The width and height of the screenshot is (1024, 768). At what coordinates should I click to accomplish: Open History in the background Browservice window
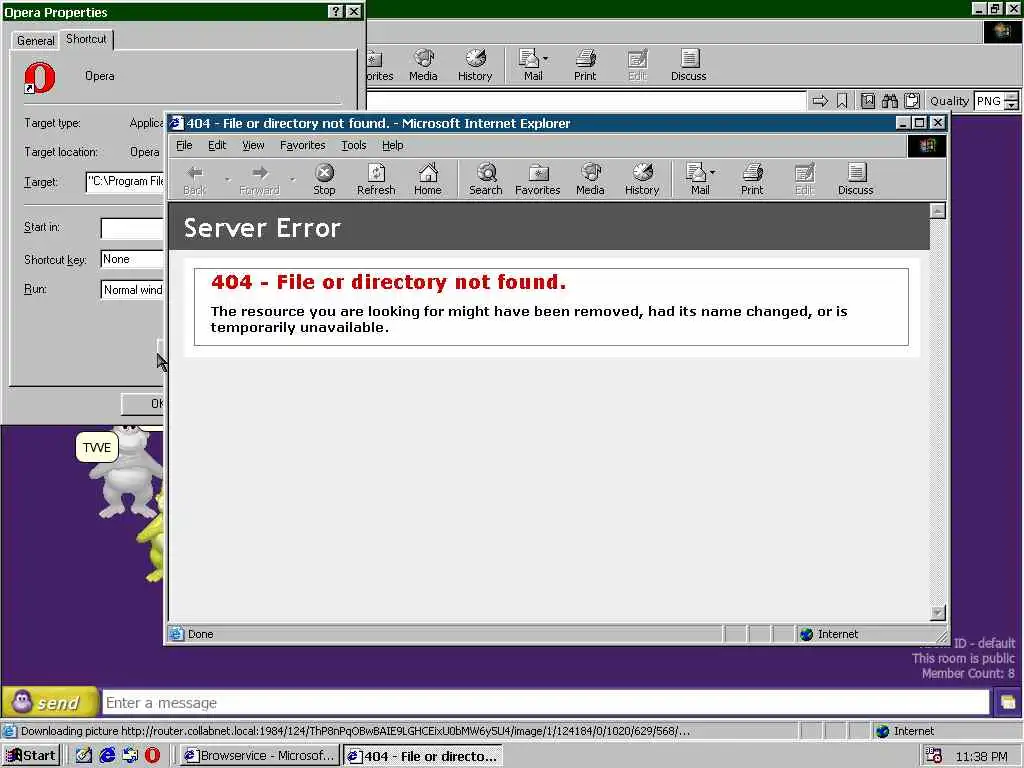(x=475, y=65)
